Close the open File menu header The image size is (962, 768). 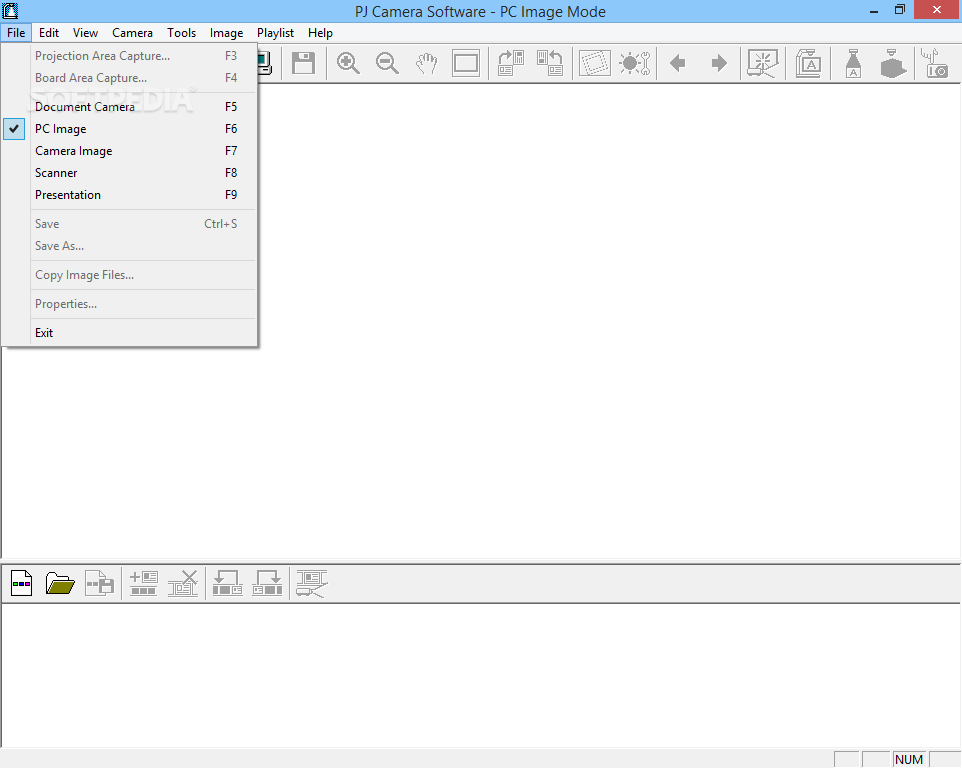[16, 33]
